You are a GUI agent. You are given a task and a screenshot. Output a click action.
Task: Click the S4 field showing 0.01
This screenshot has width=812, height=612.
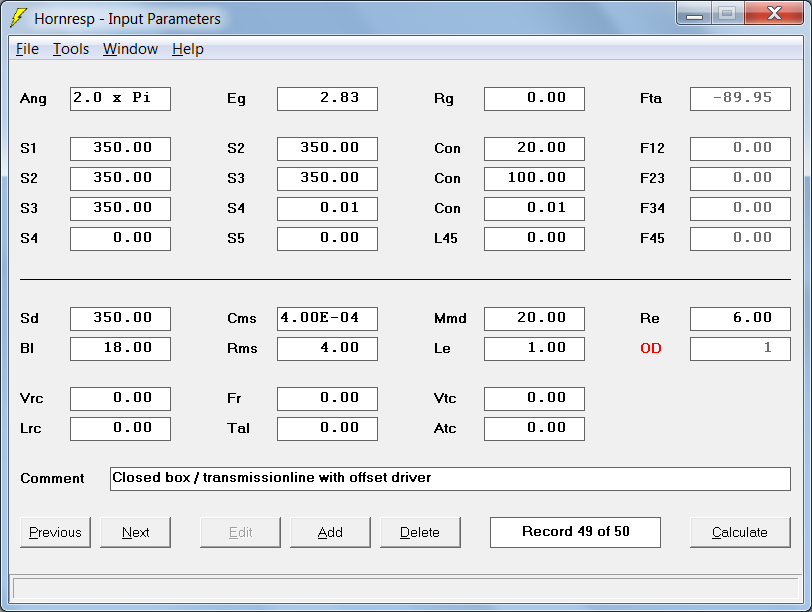(x=327, y=209)
